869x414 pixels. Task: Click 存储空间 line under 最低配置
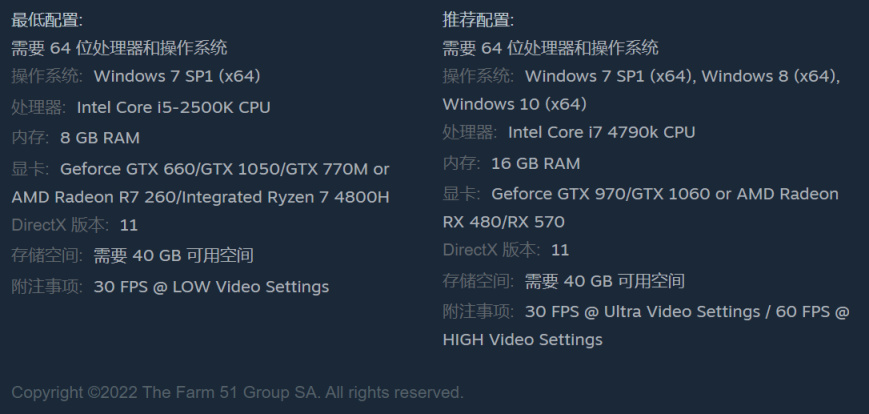tap(132, 256)
